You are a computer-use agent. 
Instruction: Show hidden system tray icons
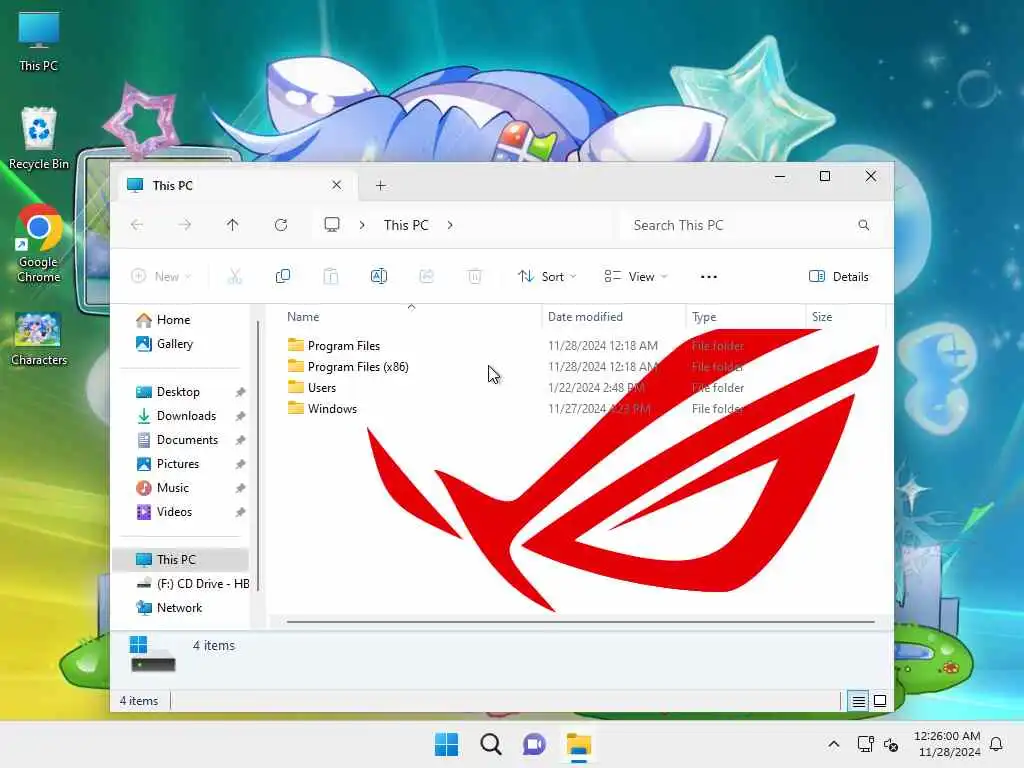[834, 744]
